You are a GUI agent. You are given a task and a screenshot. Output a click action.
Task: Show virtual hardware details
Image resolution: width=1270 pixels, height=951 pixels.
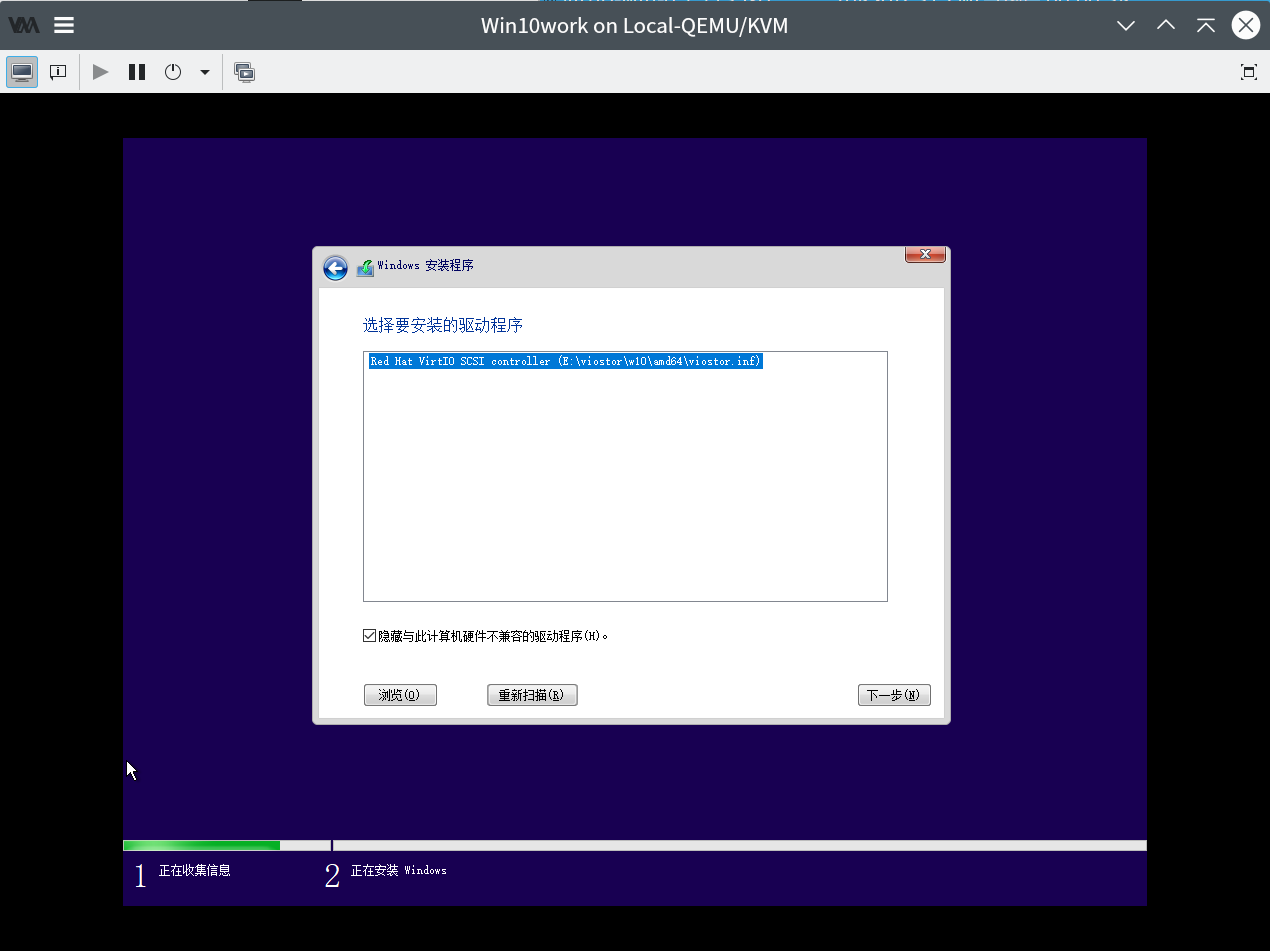[58, 72]
